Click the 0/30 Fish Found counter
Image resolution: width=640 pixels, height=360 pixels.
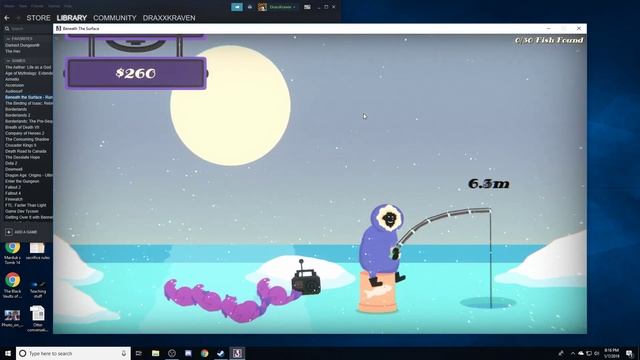[x=549, y=40]
